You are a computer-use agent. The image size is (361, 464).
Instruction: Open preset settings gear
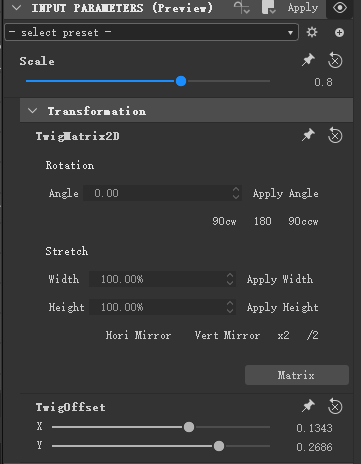(x=312, y=32)
